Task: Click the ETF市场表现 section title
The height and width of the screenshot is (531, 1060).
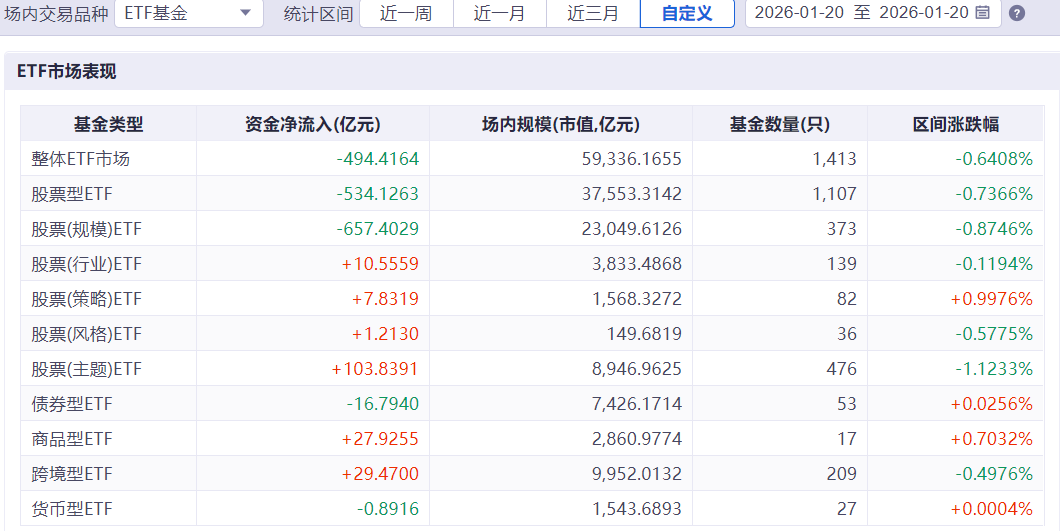Action: (x=66, y=71)
